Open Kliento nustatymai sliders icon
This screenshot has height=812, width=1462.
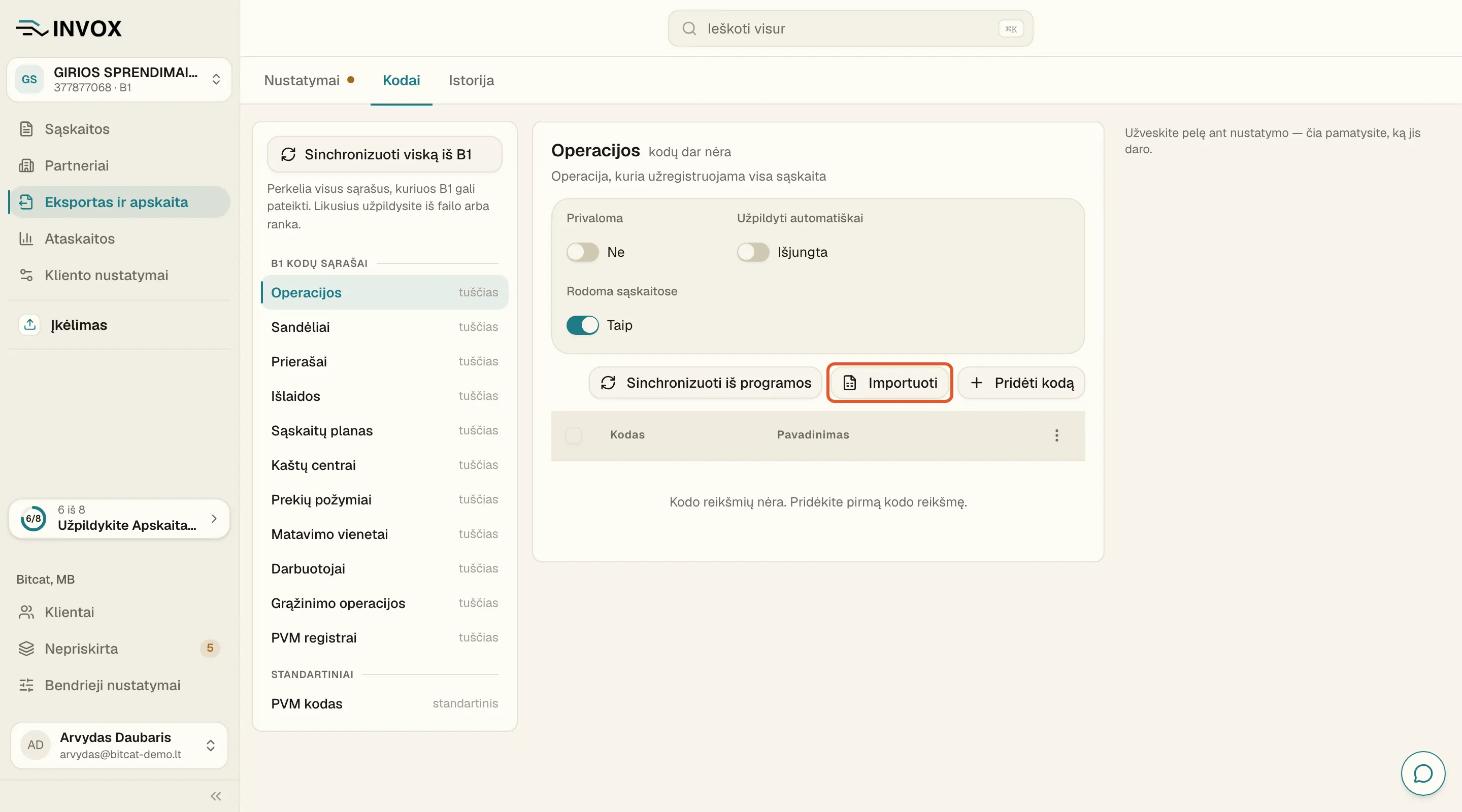pyautogui.click(x=26, y=275)
